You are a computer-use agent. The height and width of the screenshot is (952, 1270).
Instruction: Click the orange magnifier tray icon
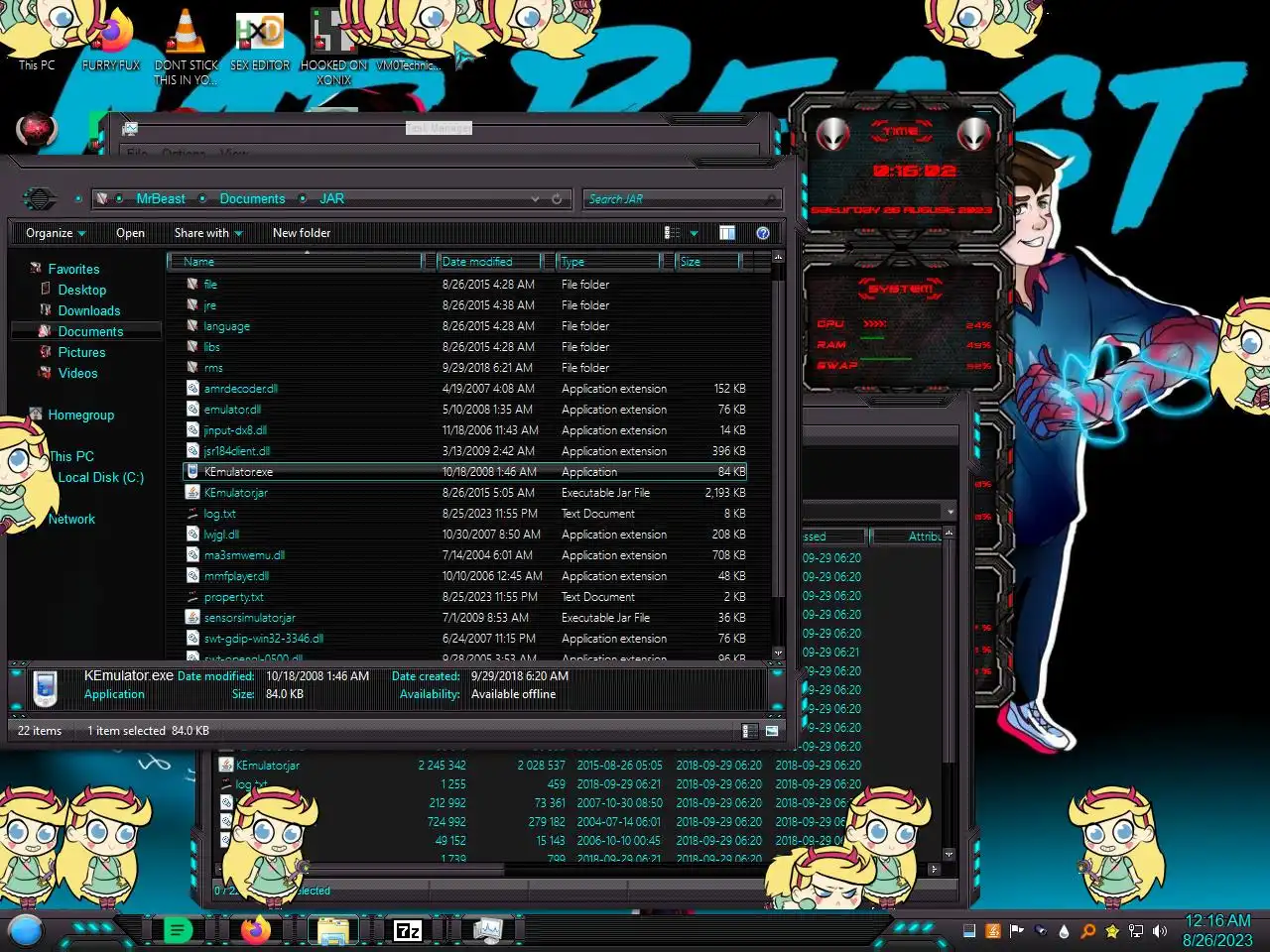[1088, 931]
